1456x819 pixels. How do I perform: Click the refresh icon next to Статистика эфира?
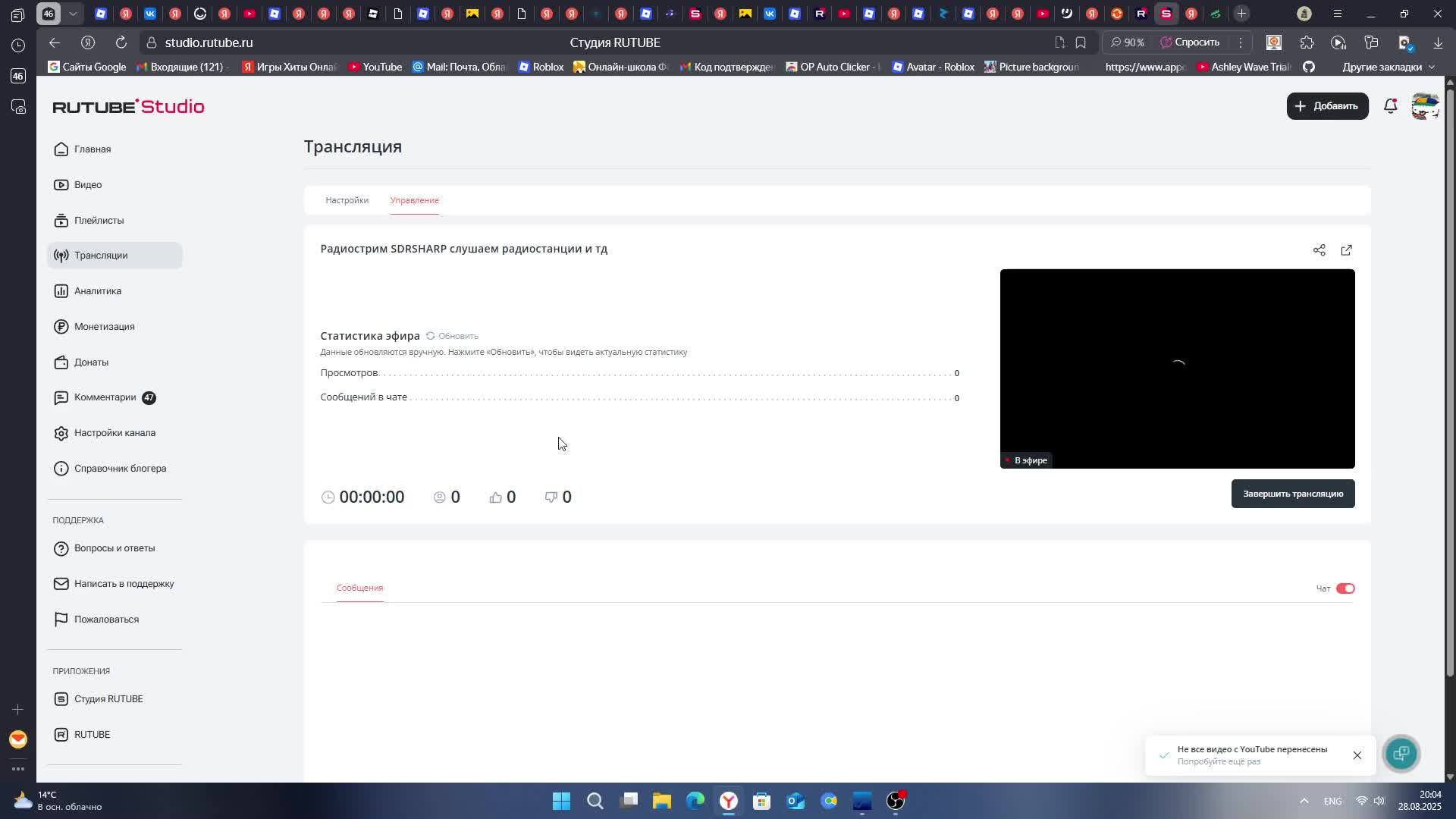click(430, 335)
